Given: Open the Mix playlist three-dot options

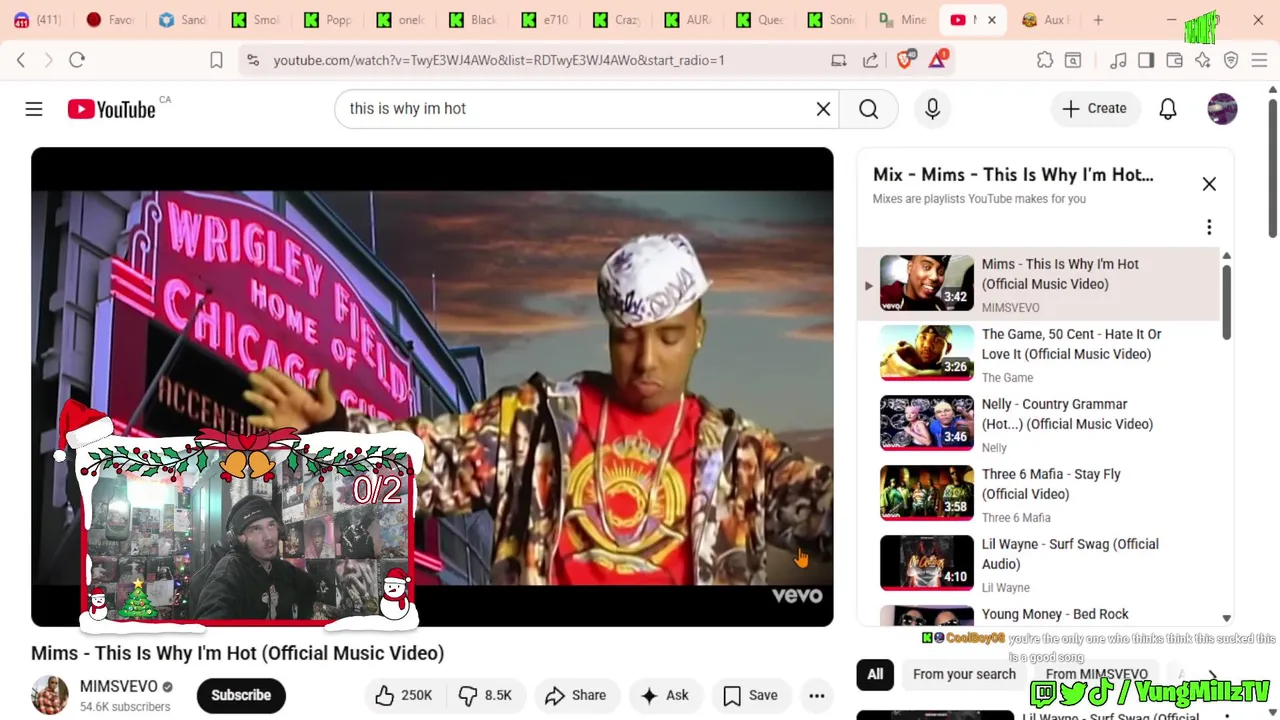Looking at the screenshot, I should coord(1209,227).
